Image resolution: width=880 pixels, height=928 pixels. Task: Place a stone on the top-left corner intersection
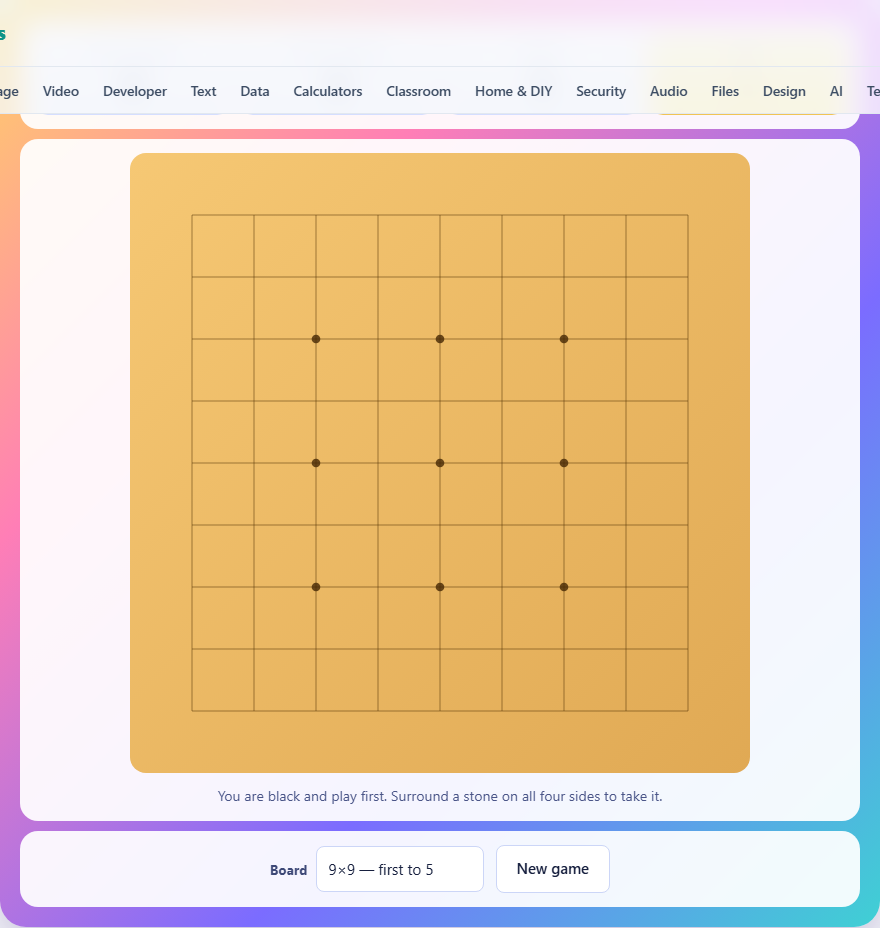(192, 215)
